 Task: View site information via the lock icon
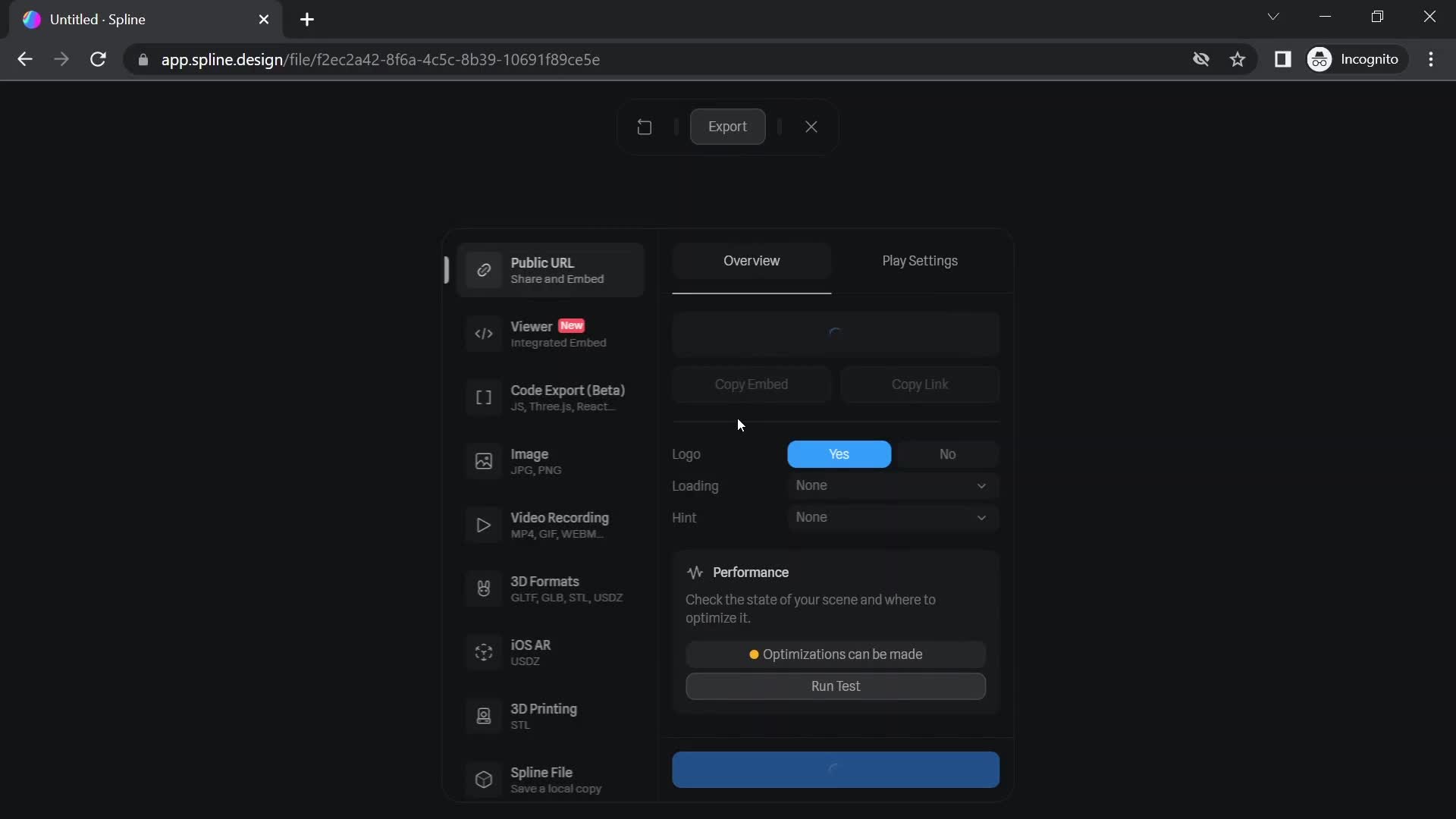(x=143, y=59)
